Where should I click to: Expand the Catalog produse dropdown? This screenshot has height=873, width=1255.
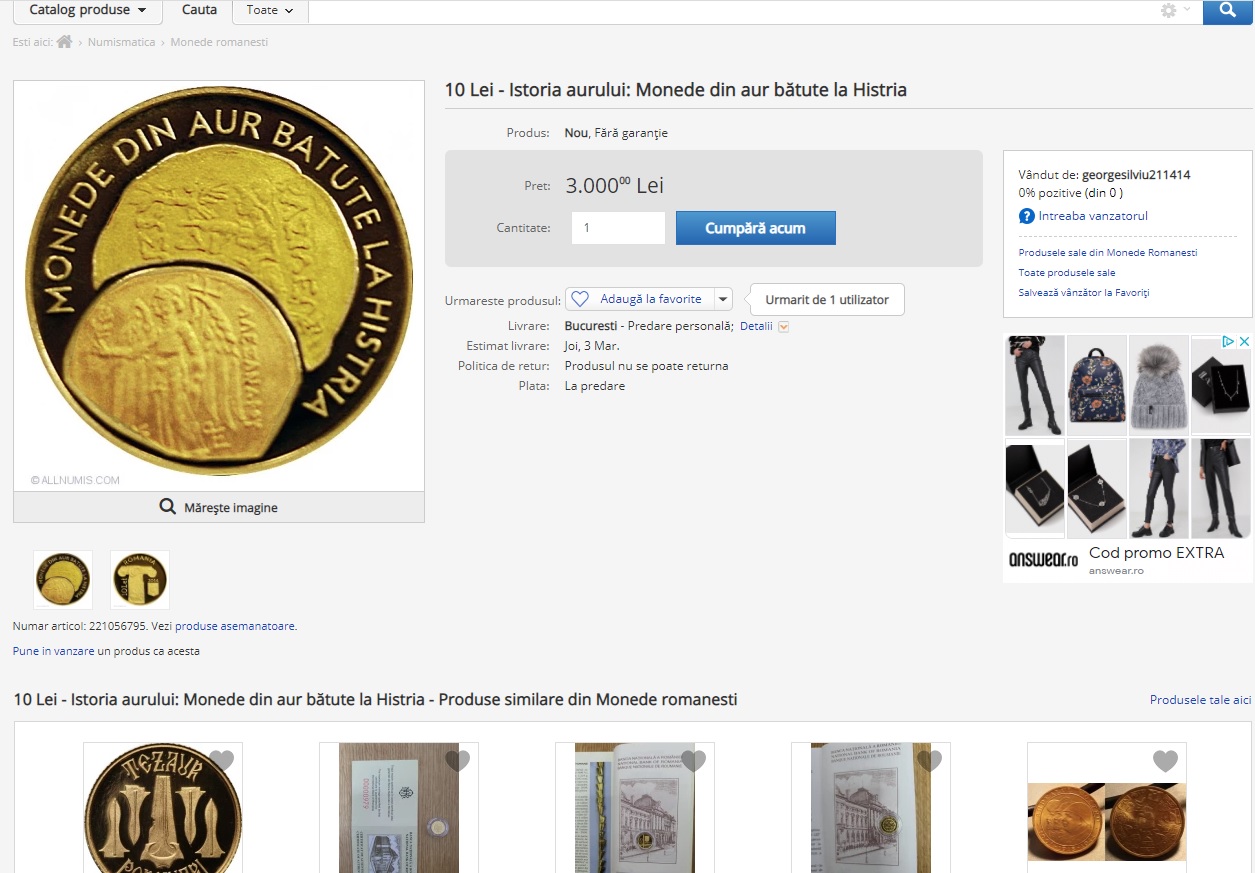(88, 11)
